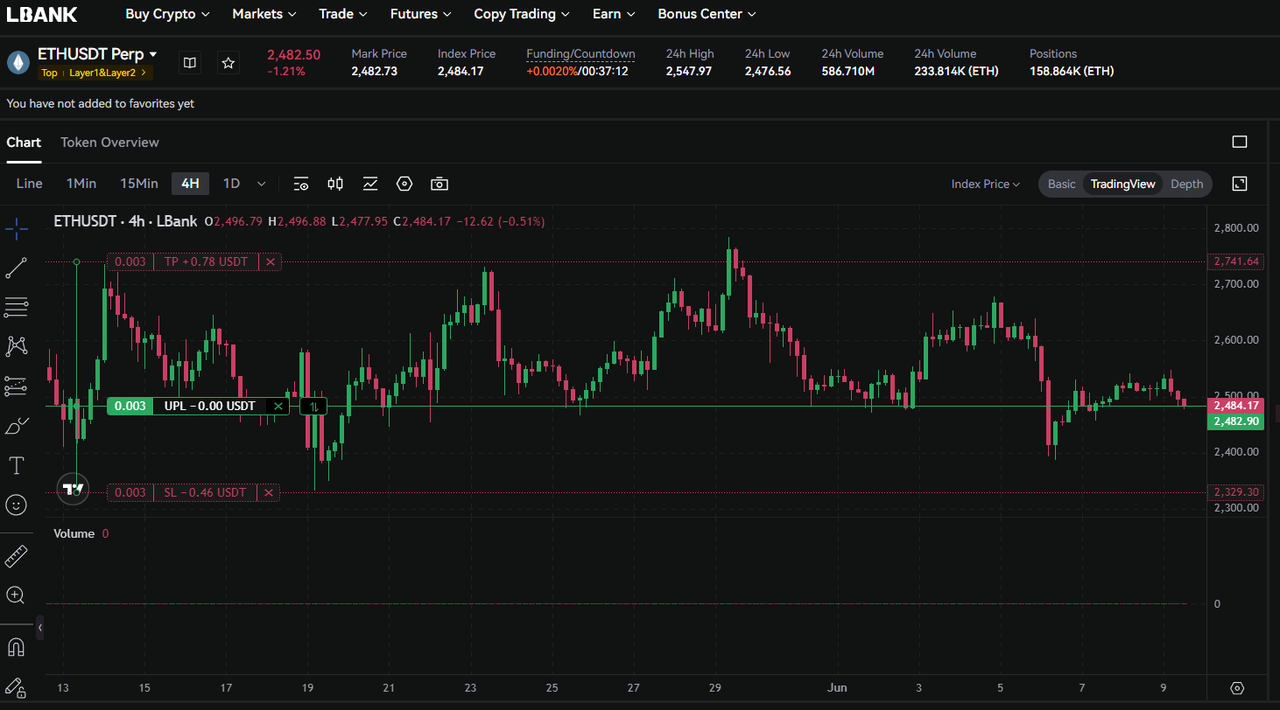Switch chart view to Depth
The height and width of the screenshot is (710, 1280).
coord(1187,184)
